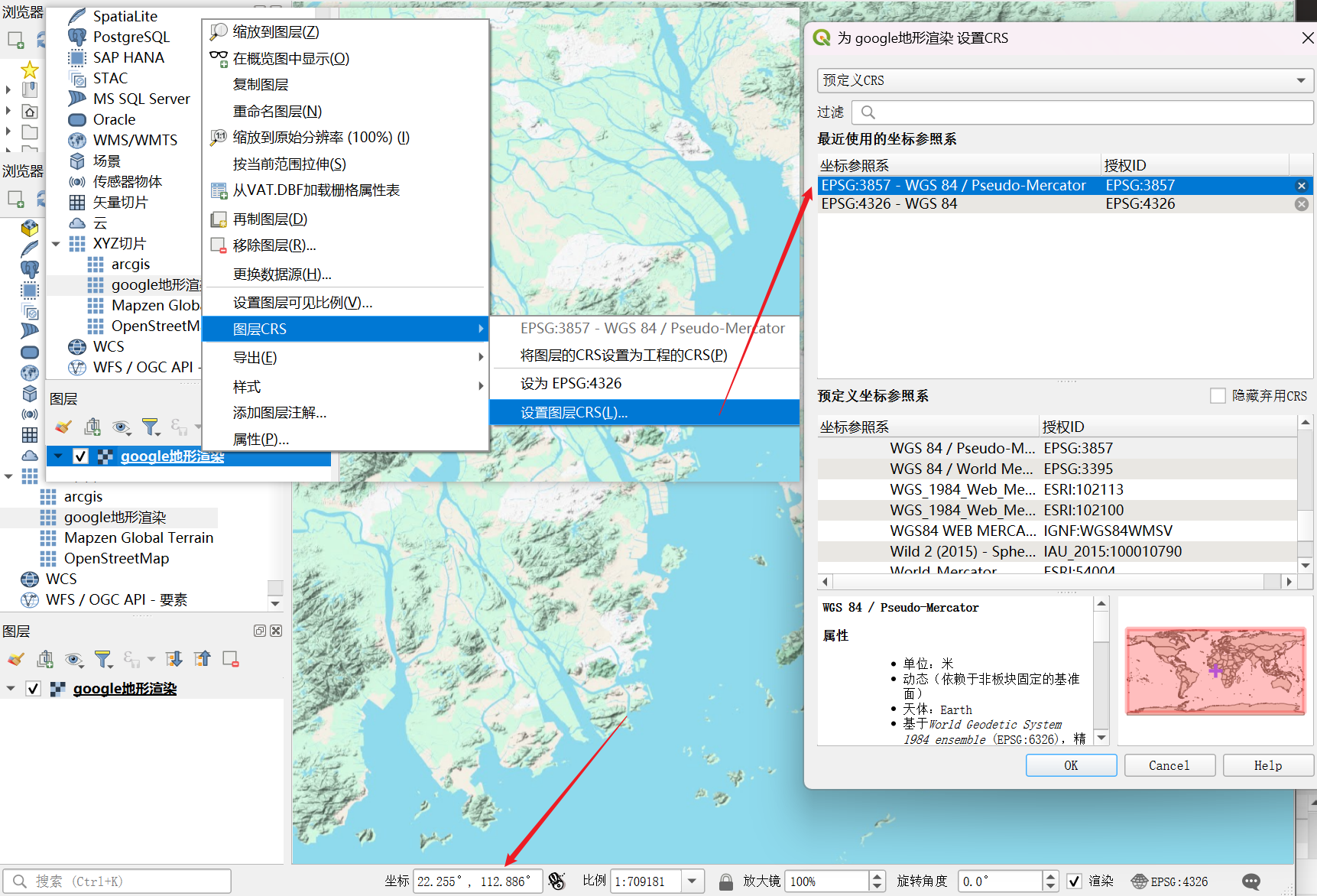Click the EPSG:4326 project CRS globe
This screenshot has width=1317, height=896.
point(1170,881)
